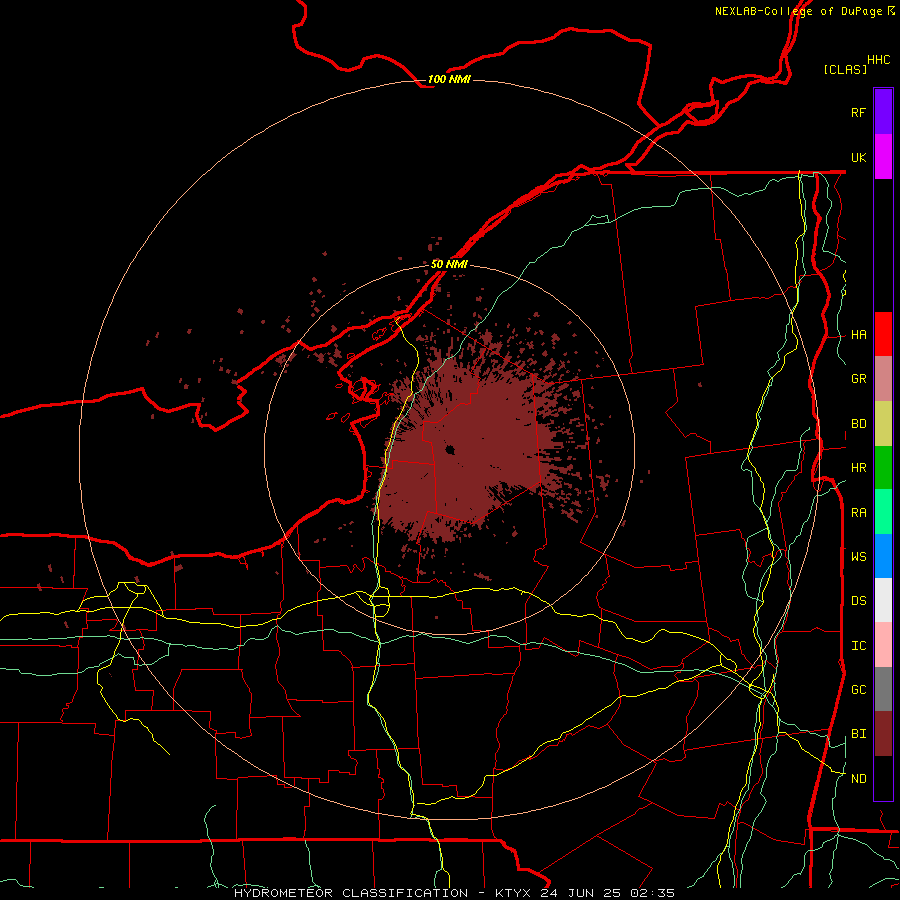Click the "UK" legend label

858,157
